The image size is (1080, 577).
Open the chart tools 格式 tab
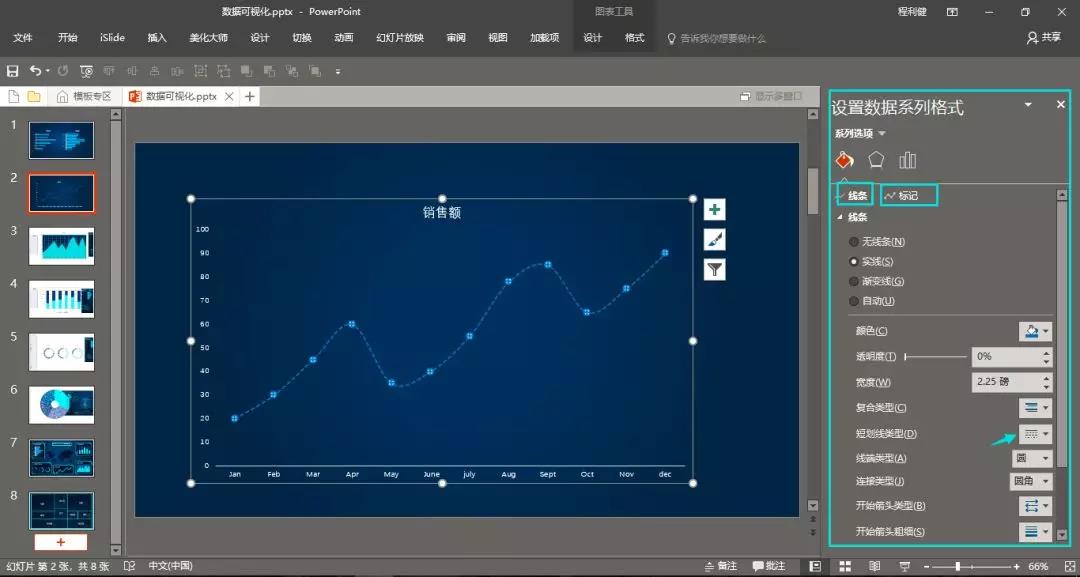click(634, 38)
